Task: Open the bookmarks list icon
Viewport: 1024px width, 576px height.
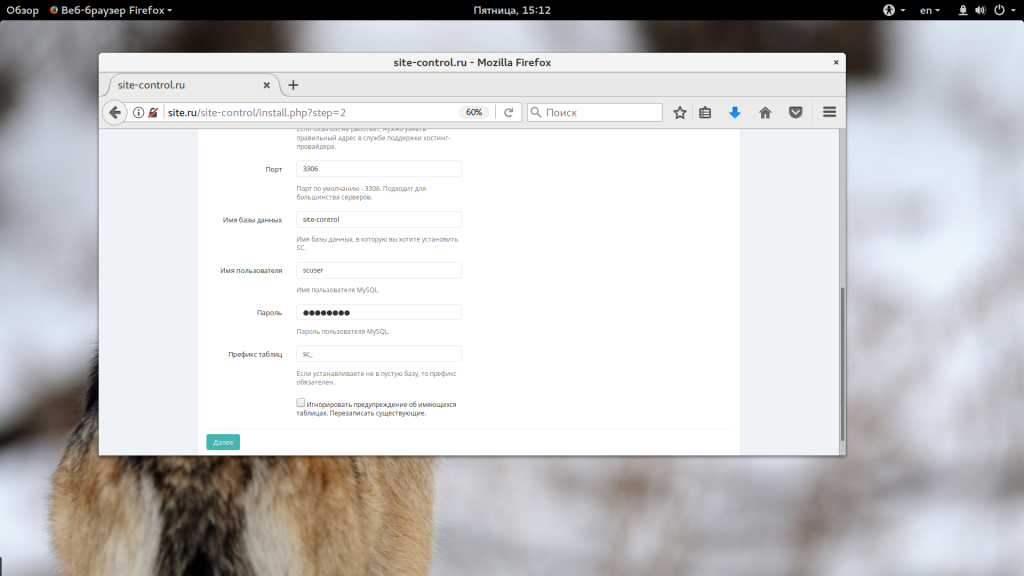Action: 705,113
